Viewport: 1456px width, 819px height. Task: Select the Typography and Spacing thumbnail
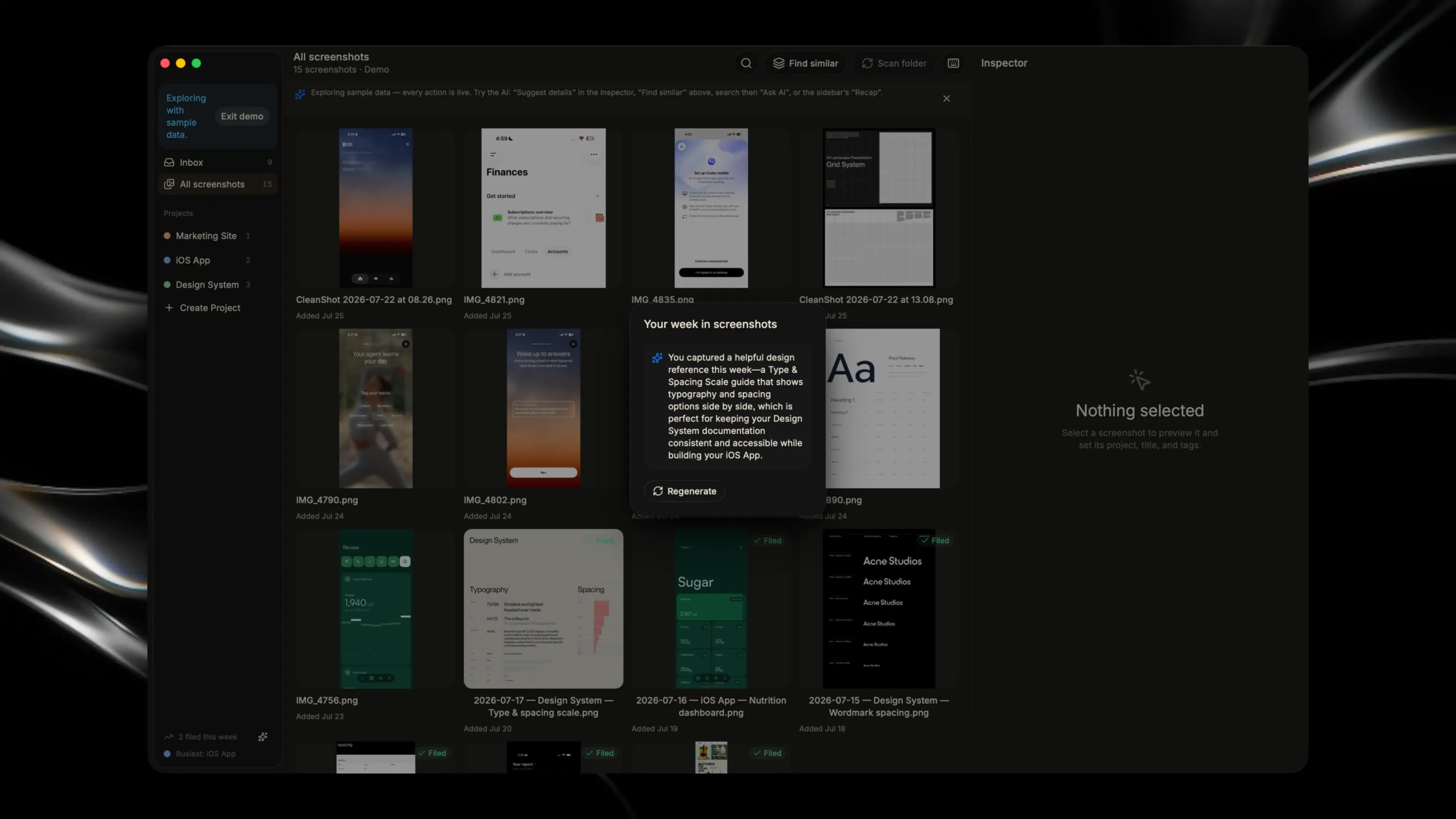(x=543, y=609)
